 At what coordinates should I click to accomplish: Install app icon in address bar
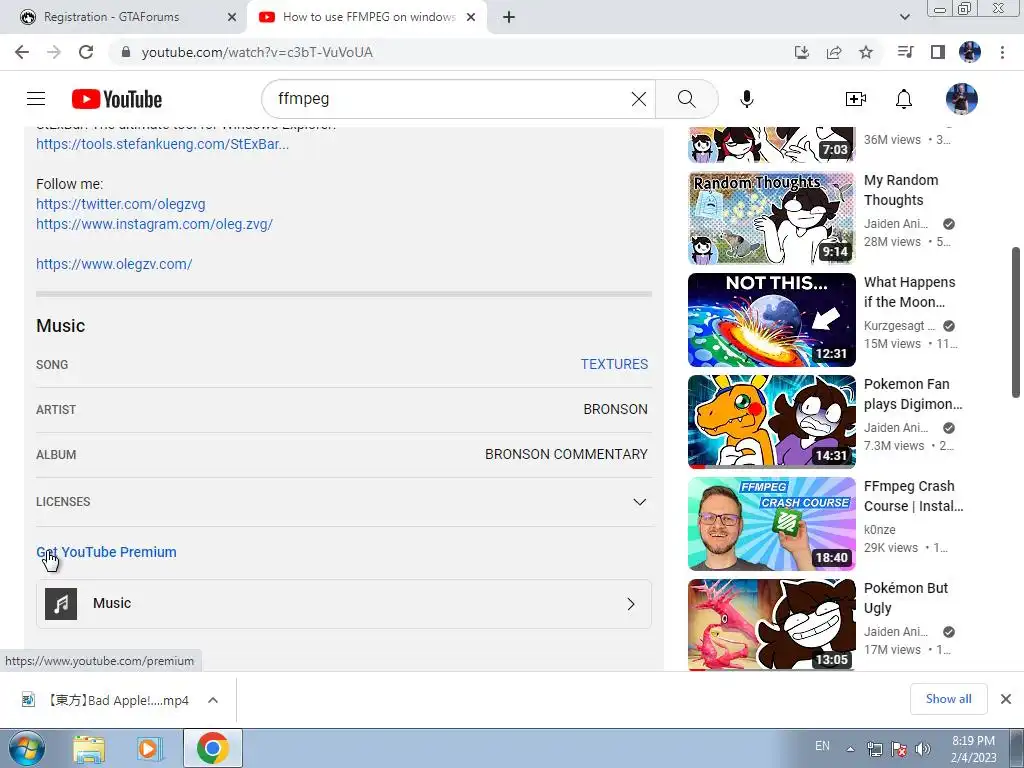[802, 52]
